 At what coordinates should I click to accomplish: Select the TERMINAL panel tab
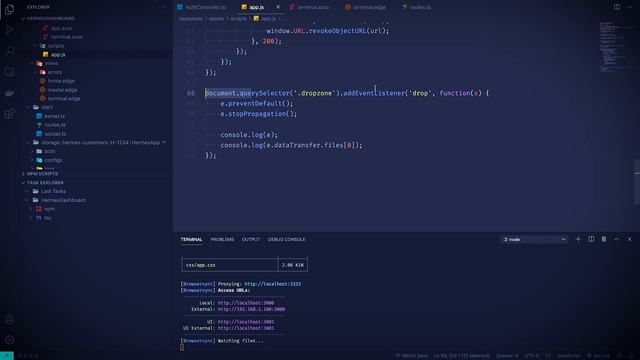click(191, 240)
